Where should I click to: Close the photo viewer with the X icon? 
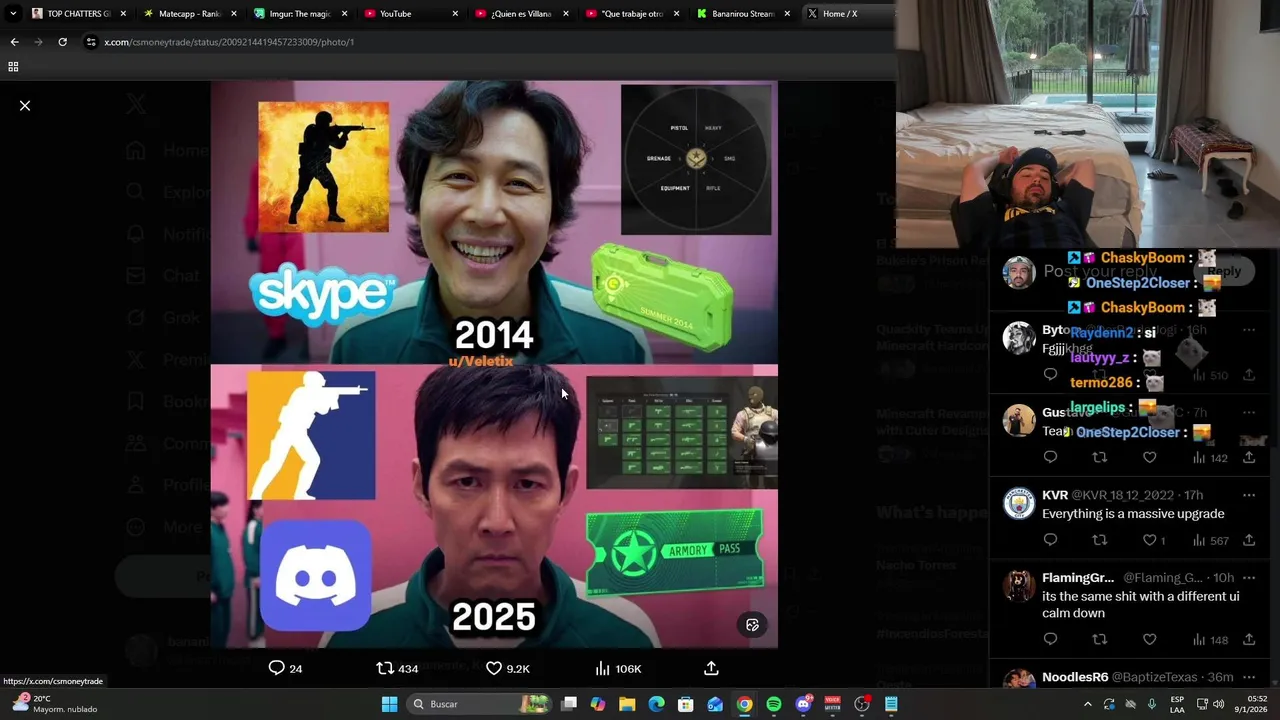coord(25,105)
